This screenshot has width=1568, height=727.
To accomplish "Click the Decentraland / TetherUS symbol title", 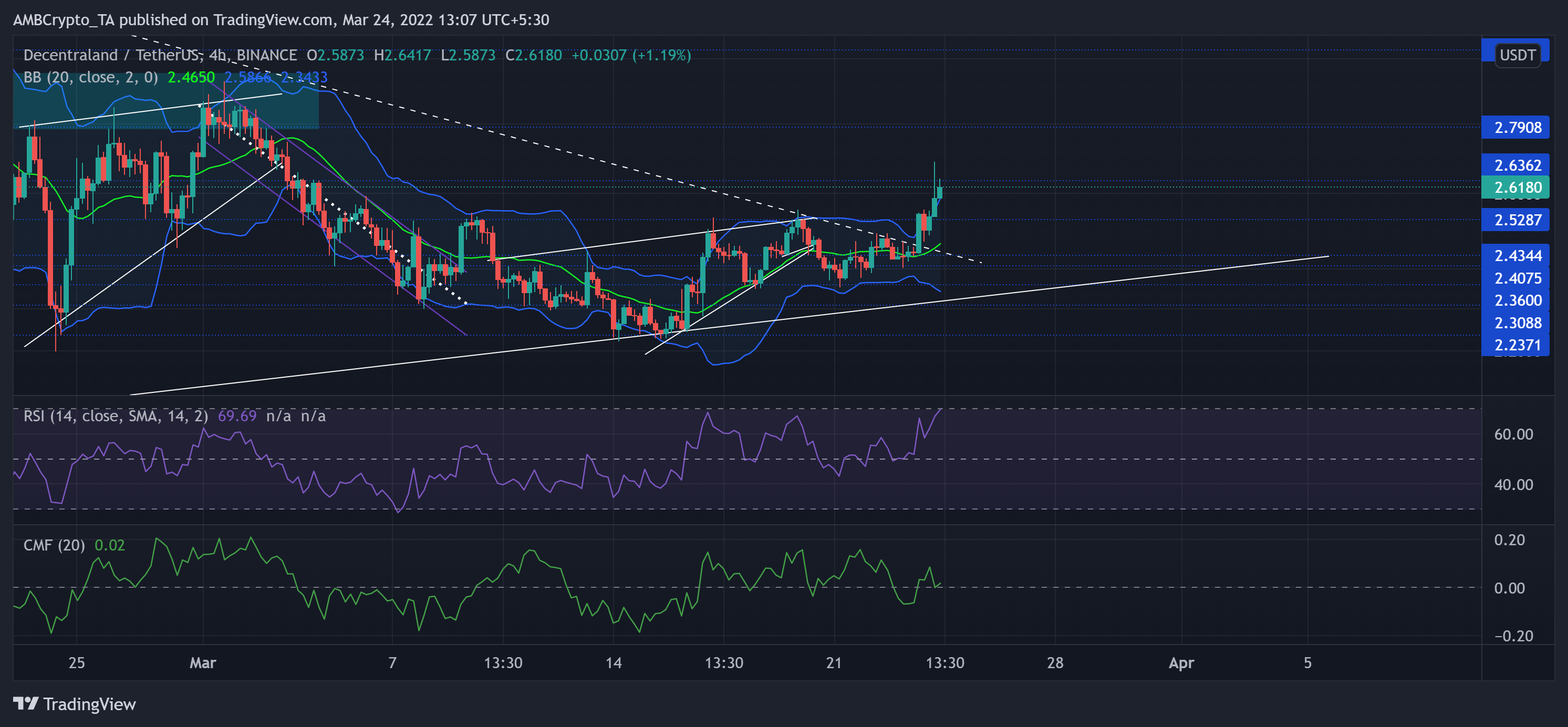I will click(112, 55).
